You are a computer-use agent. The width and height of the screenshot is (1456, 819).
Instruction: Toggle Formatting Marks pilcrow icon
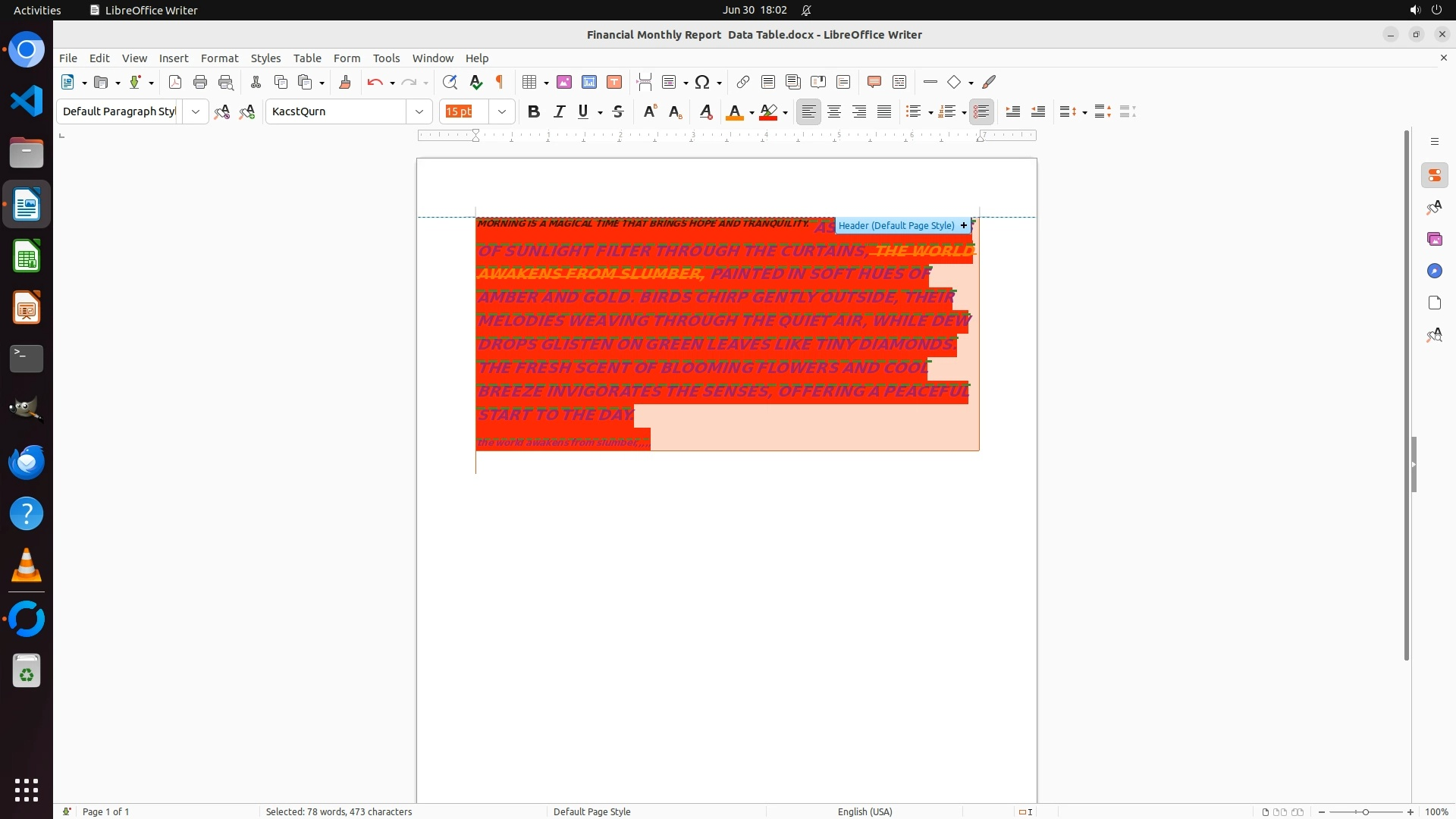click(x=500, y=83)
